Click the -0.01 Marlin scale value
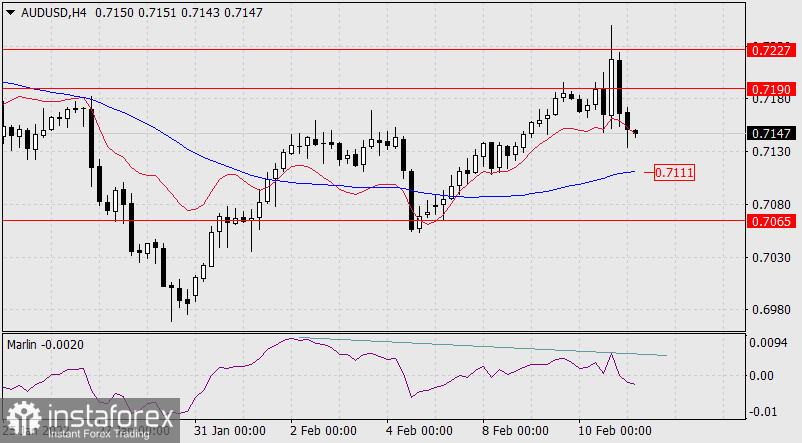 pos(765,412)
